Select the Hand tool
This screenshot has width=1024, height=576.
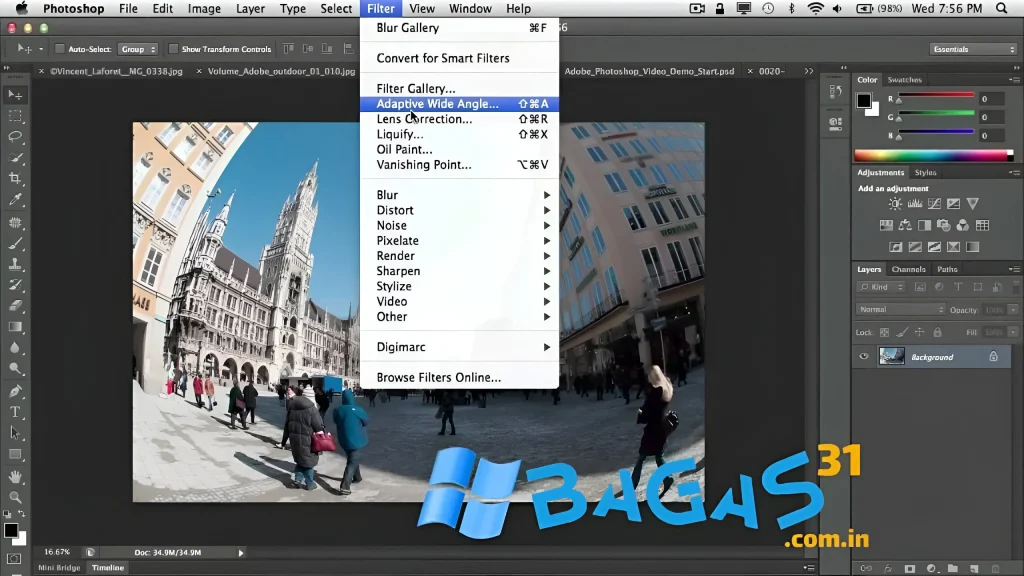coord(15,477)
